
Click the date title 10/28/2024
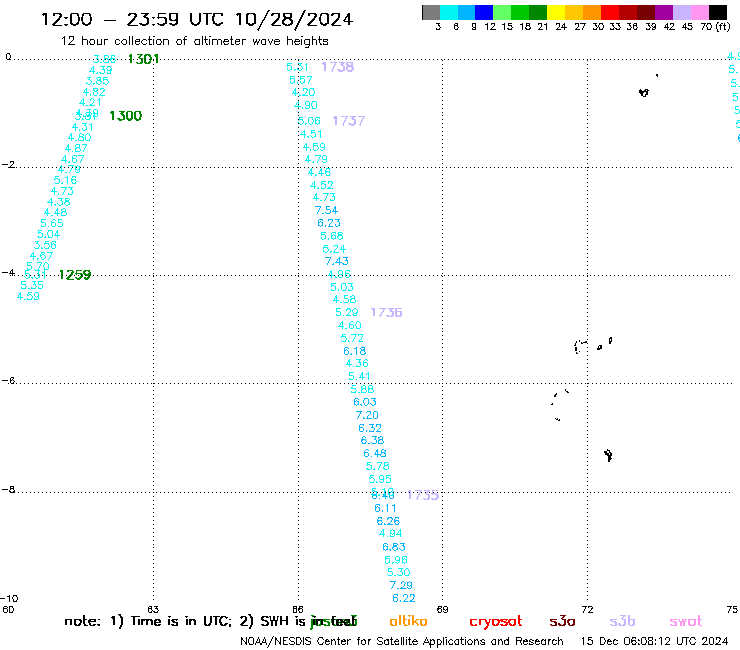[x=294, y=20]
